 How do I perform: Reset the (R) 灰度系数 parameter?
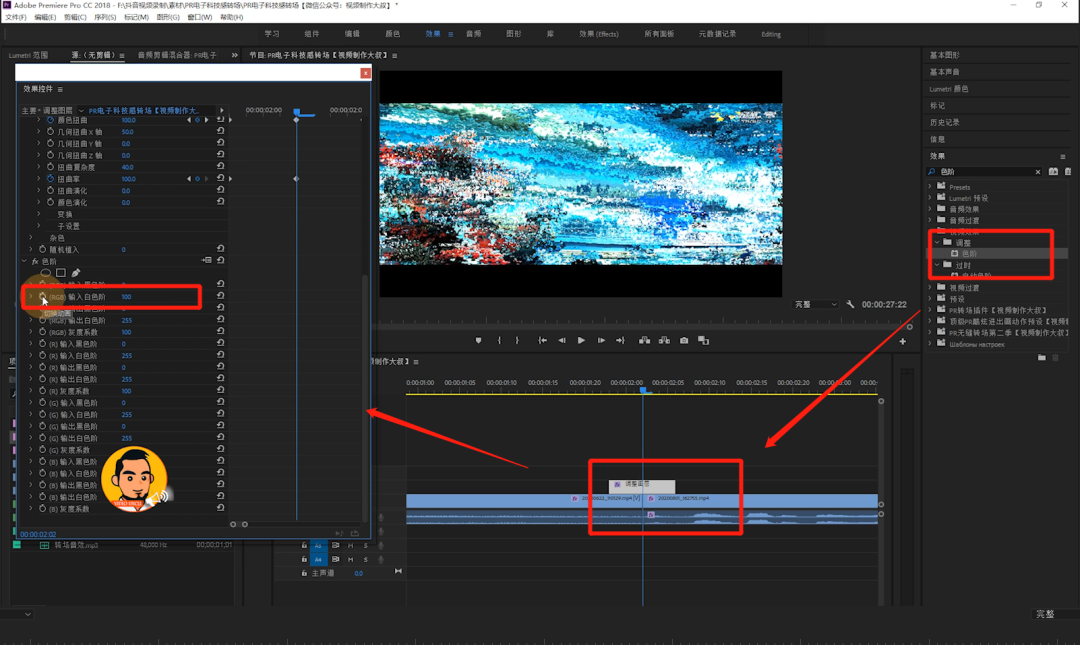coord(220,389)
